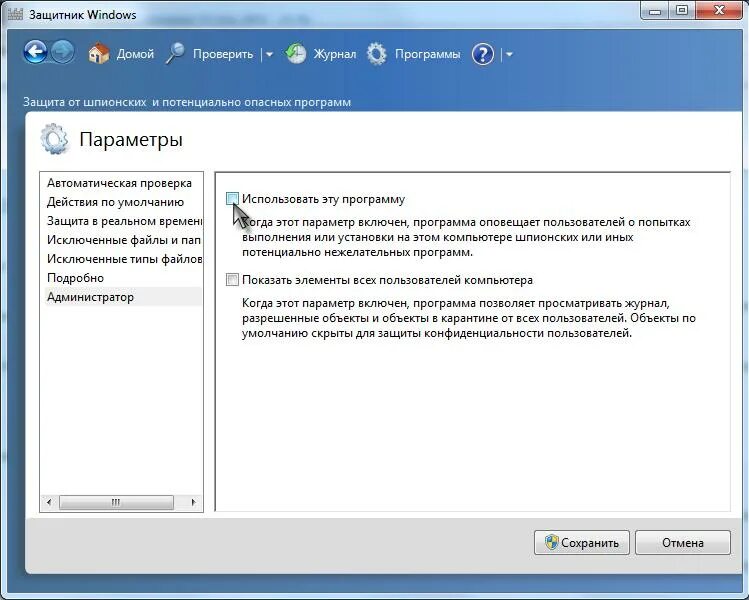Open the Домой toolbar item

[x=135, y=54]
